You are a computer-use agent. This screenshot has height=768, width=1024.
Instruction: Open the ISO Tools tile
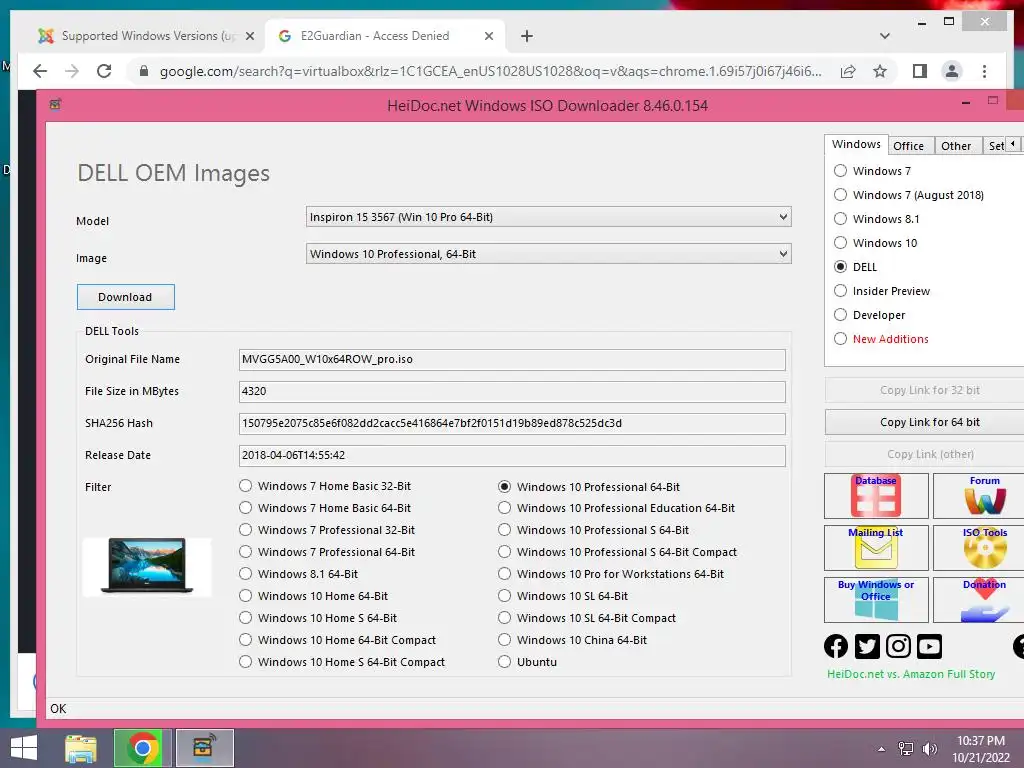pyautogui.click(x=980, y=548)
